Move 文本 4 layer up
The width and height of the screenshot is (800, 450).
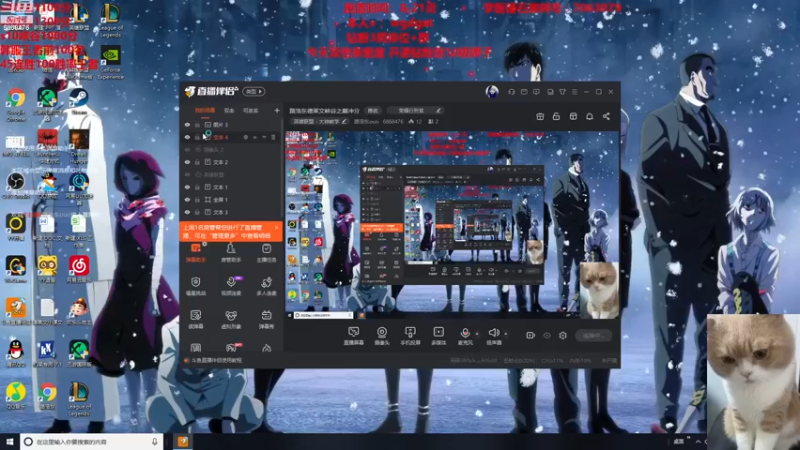[255, 137]
